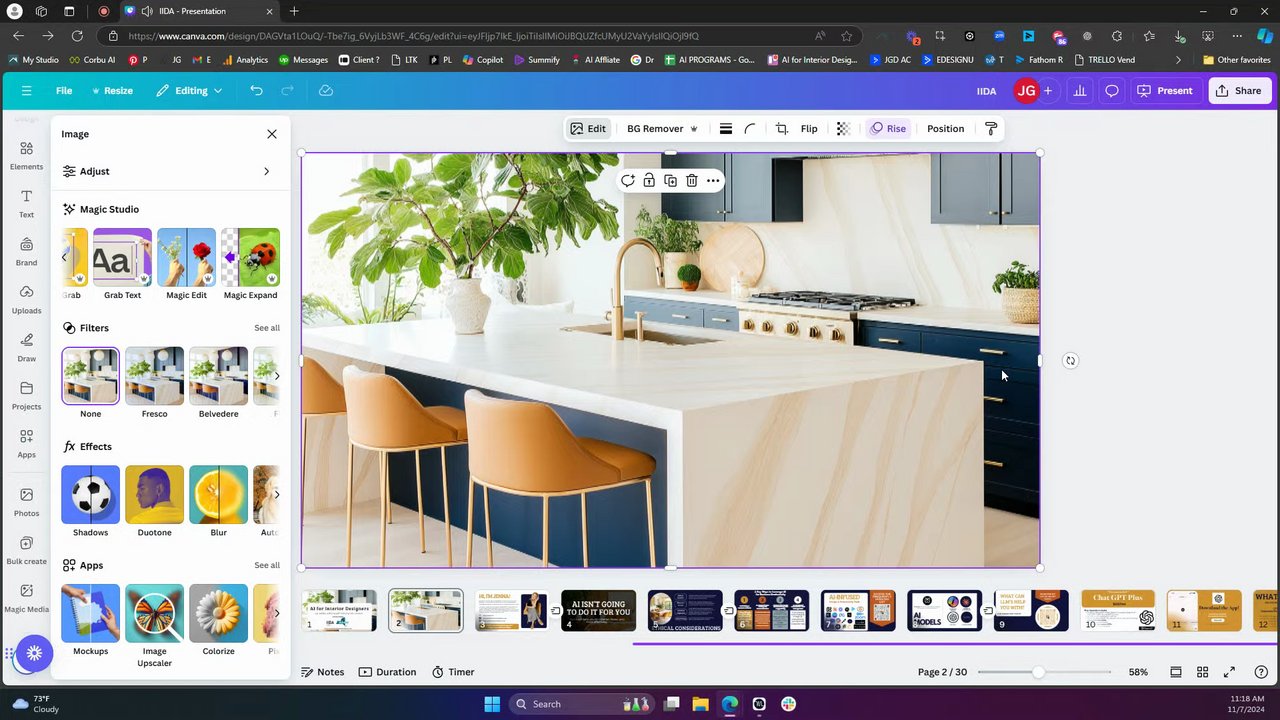This screenshot has width=1280, height=720.
Task: Lock the selected image
Action: coord(649,181)
